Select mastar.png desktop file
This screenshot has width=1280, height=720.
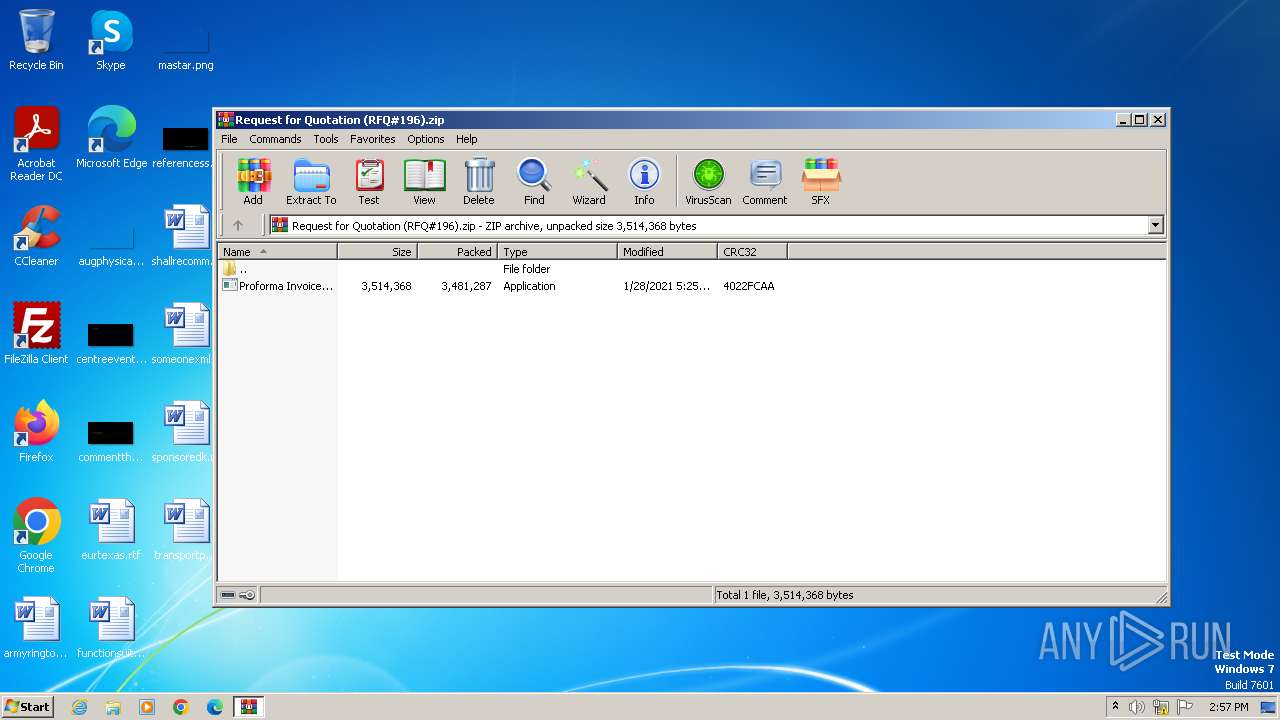pyautogui.click(x=186, y=47)
